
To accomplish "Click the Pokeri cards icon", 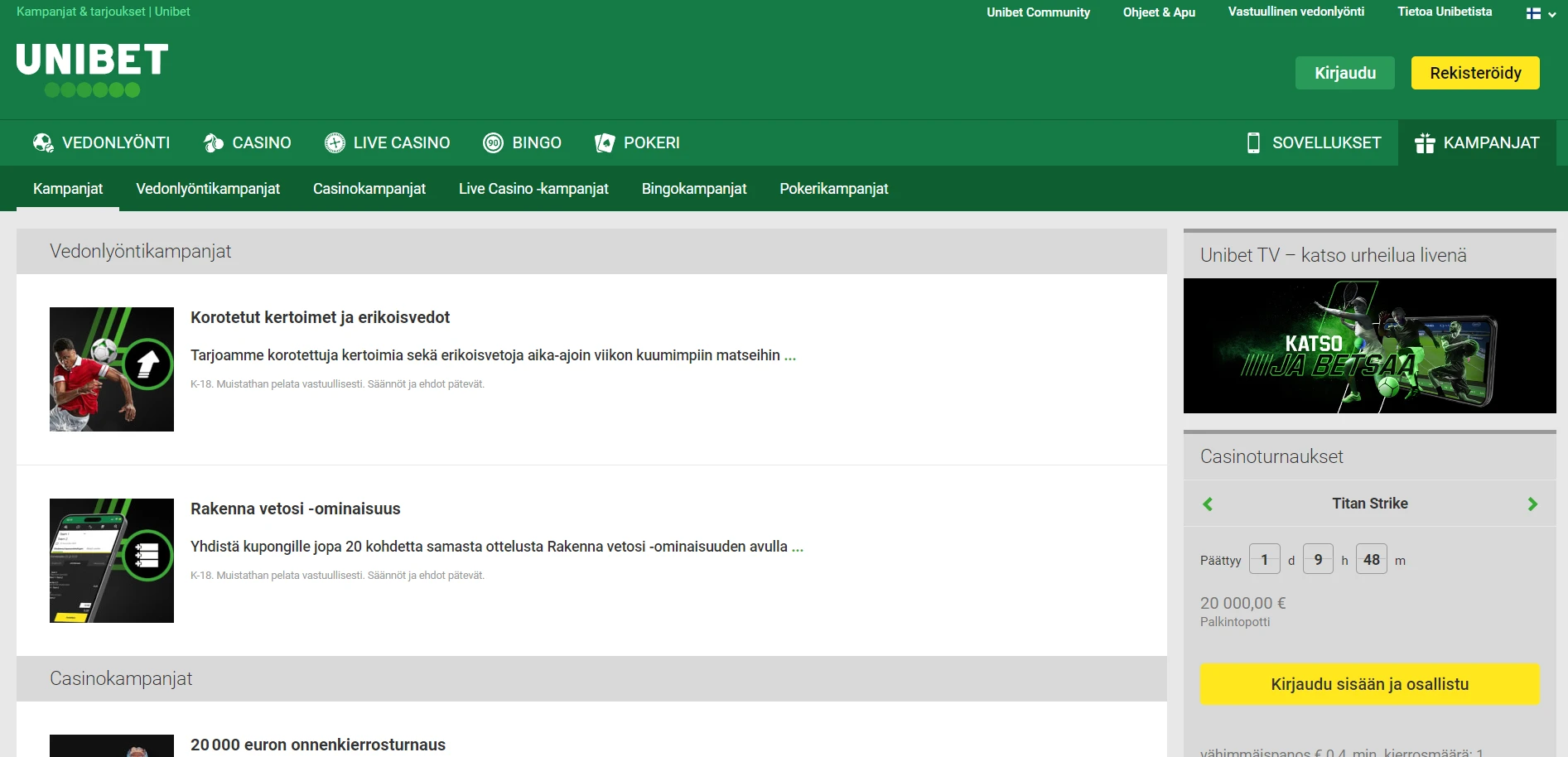I will pos(605,143).
